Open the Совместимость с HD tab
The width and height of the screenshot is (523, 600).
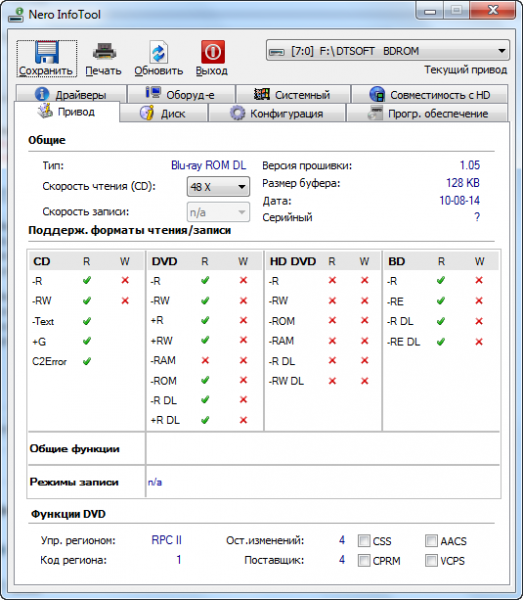[430, 94]
